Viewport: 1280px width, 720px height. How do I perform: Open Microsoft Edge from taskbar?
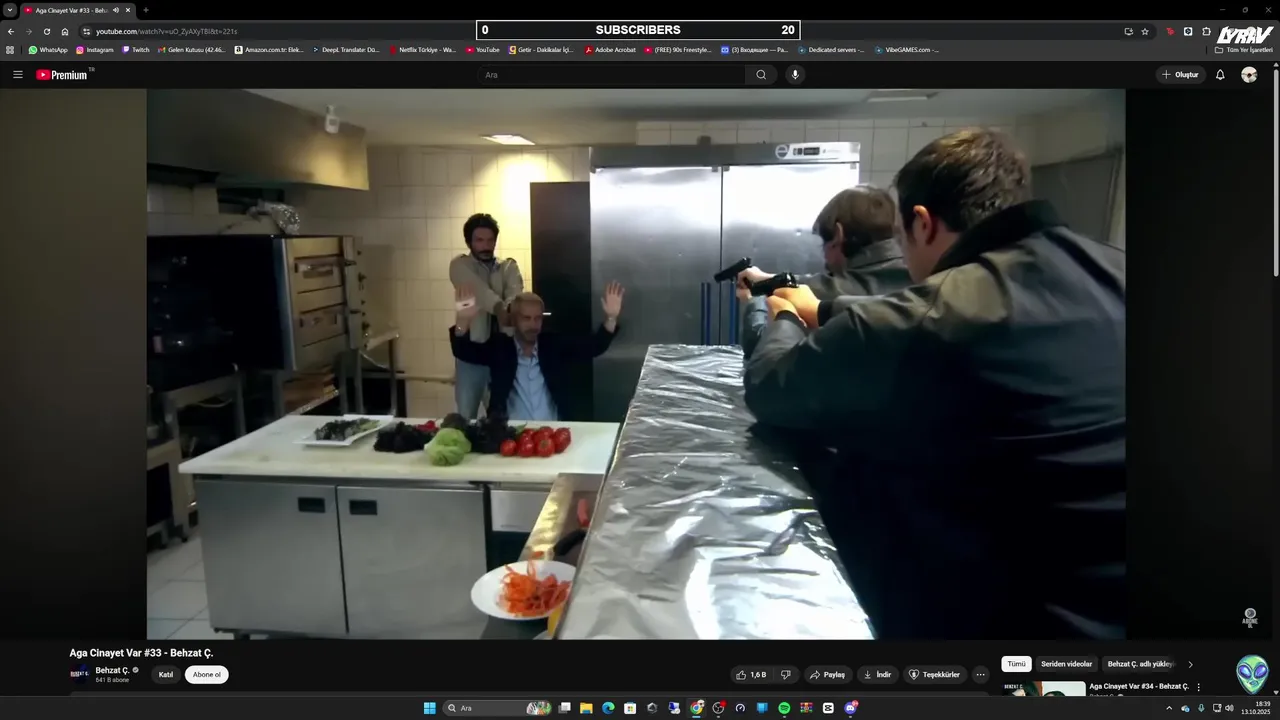click(608, 708)
